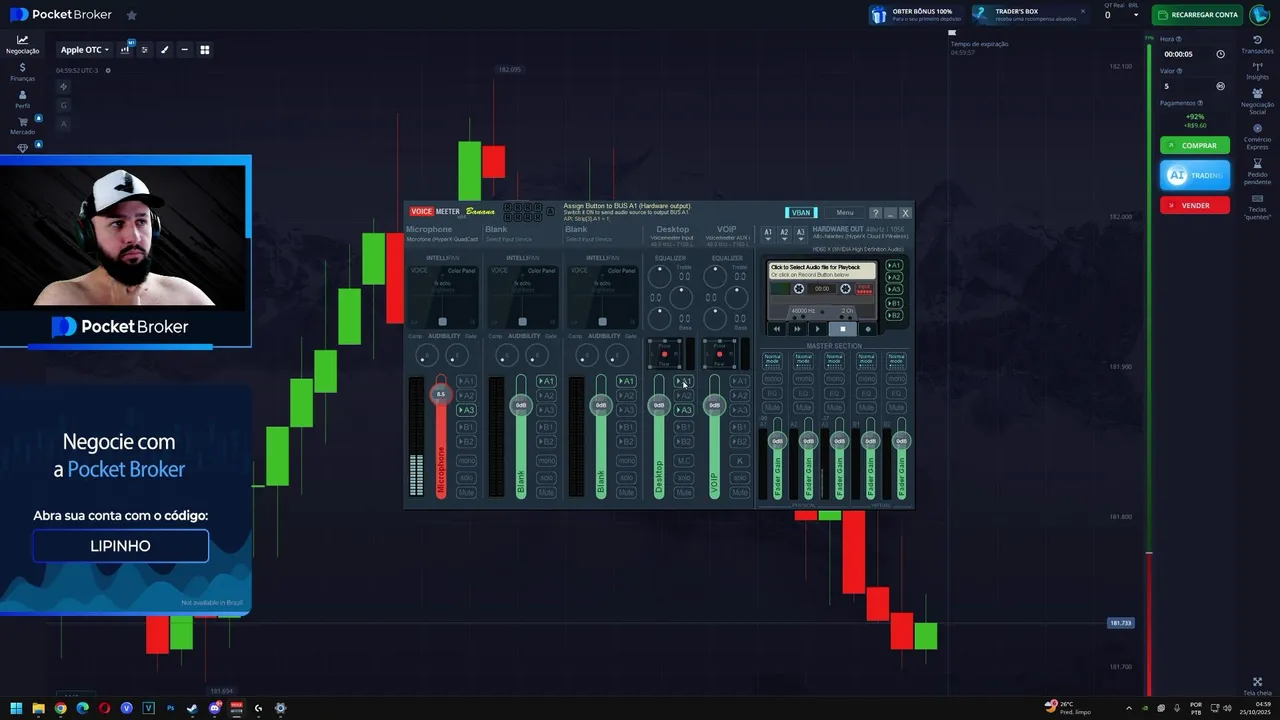Open Comércio Express panel
The width and height of the screenshot is (1280, 720).
tap(1257, 135)
